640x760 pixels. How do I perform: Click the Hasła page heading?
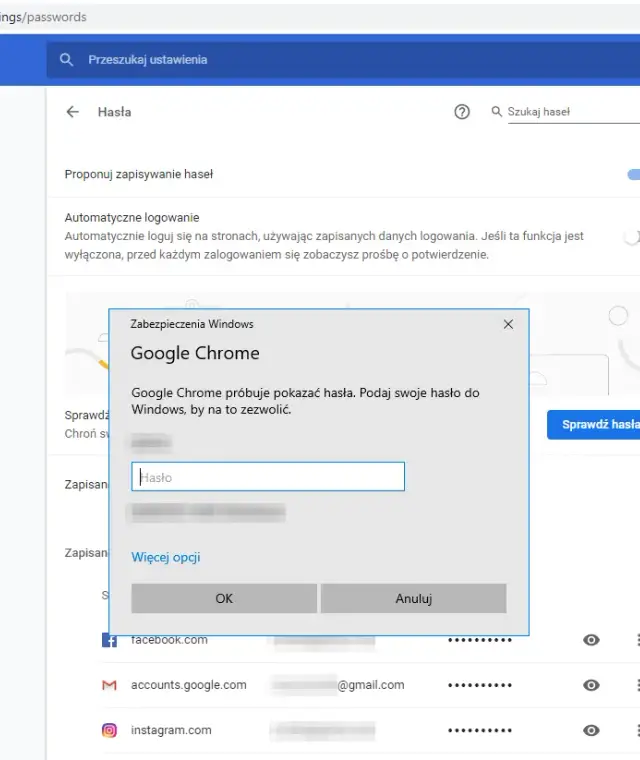pos(114,112)
